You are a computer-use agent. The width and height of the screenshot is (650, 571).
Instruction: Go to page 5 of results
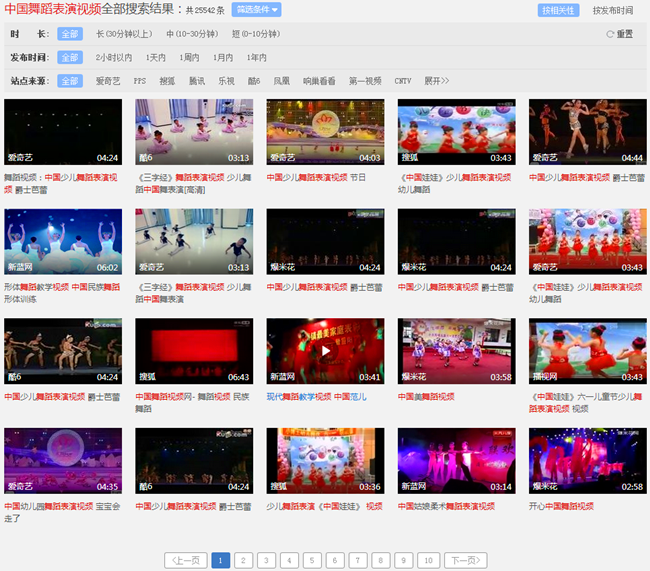(312, 560)
